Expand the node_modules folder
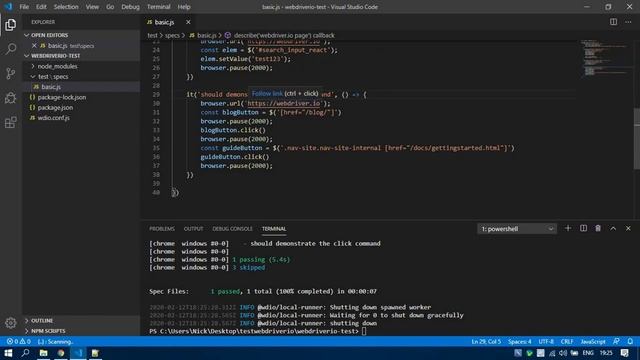640x360 pixels. (57, 66)
